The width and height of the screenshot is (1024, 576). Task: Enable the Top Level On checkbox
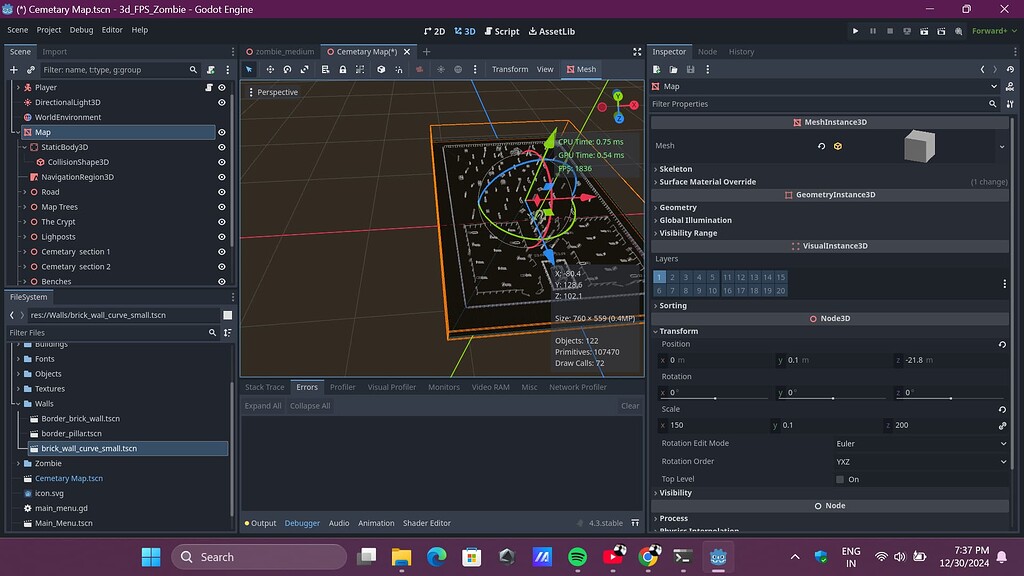(x=840, y=479)
